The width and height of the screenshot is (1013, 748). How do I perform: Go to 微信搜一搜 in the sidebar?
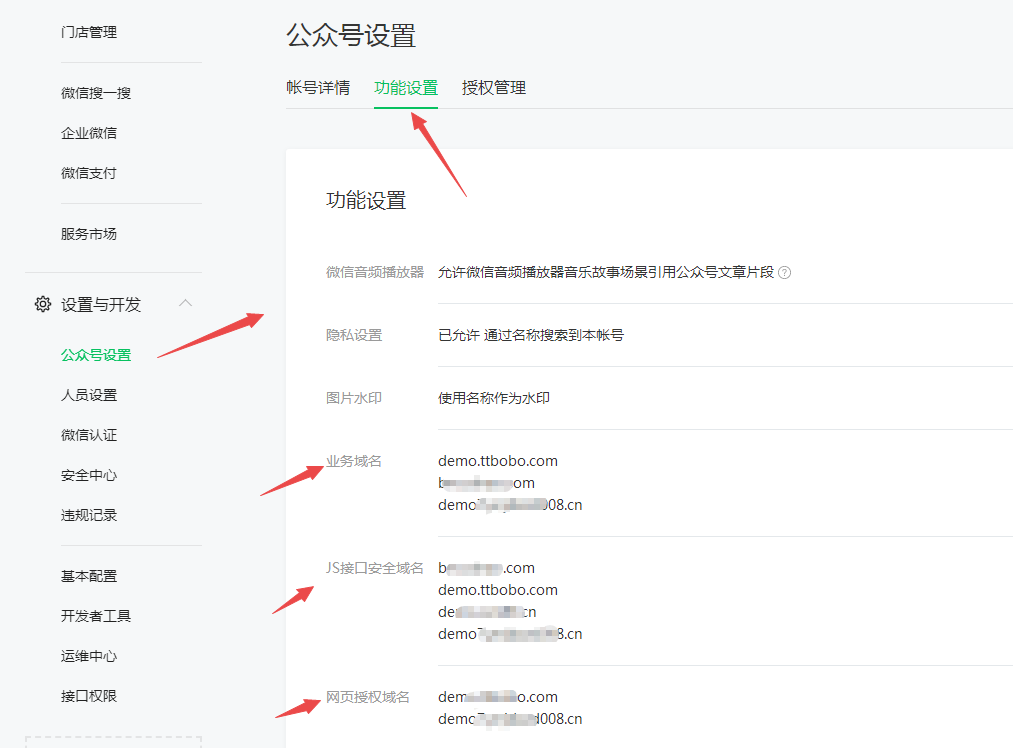point(96,93)
